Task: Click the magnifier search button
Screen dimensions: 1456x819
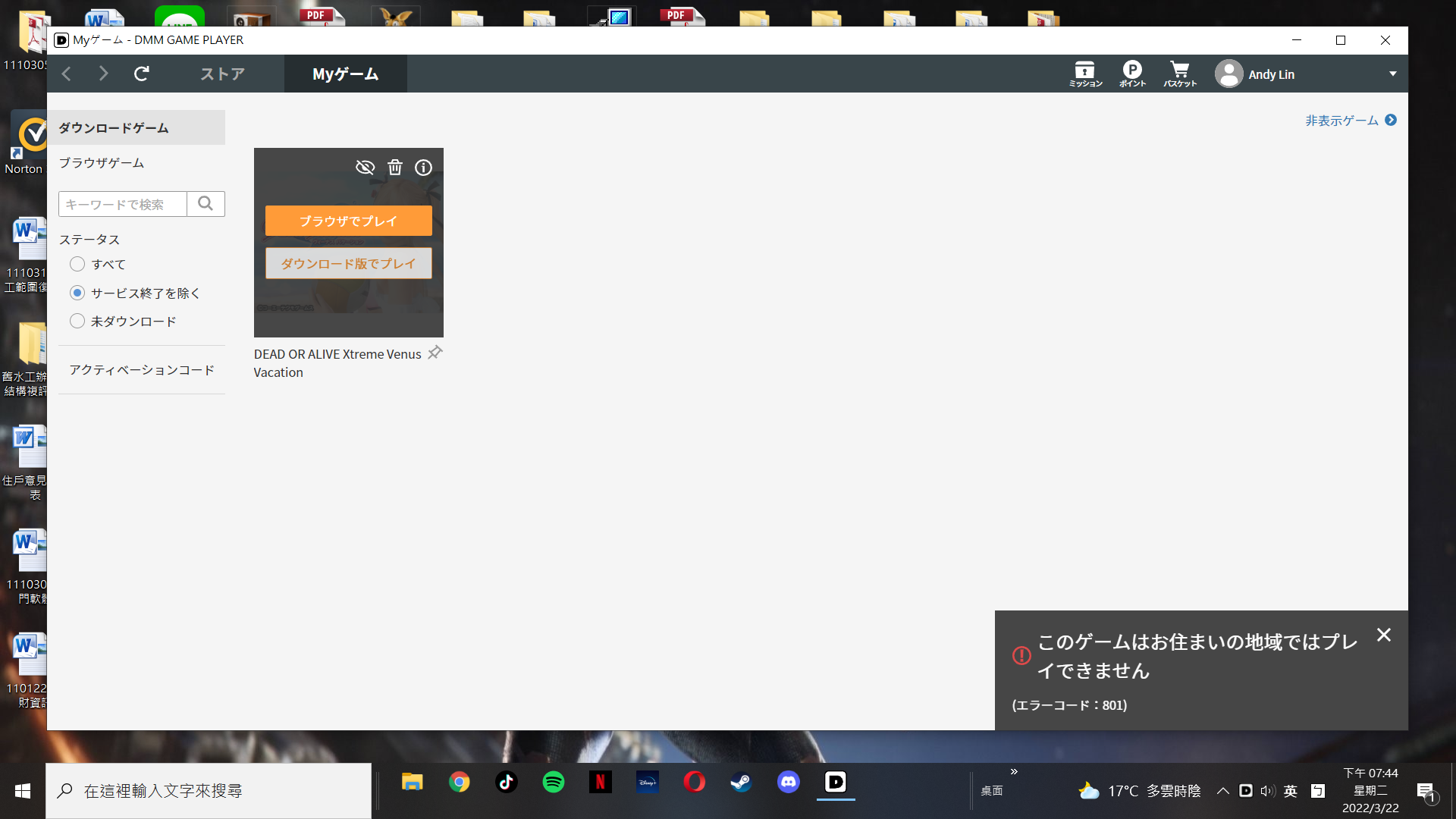Action: (x=206, y=204)
